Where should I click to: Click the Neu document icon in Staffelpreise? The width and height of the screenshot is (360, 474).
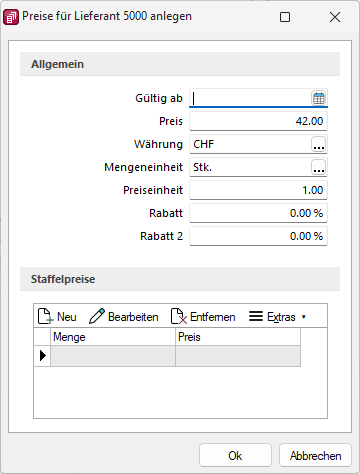45,316
